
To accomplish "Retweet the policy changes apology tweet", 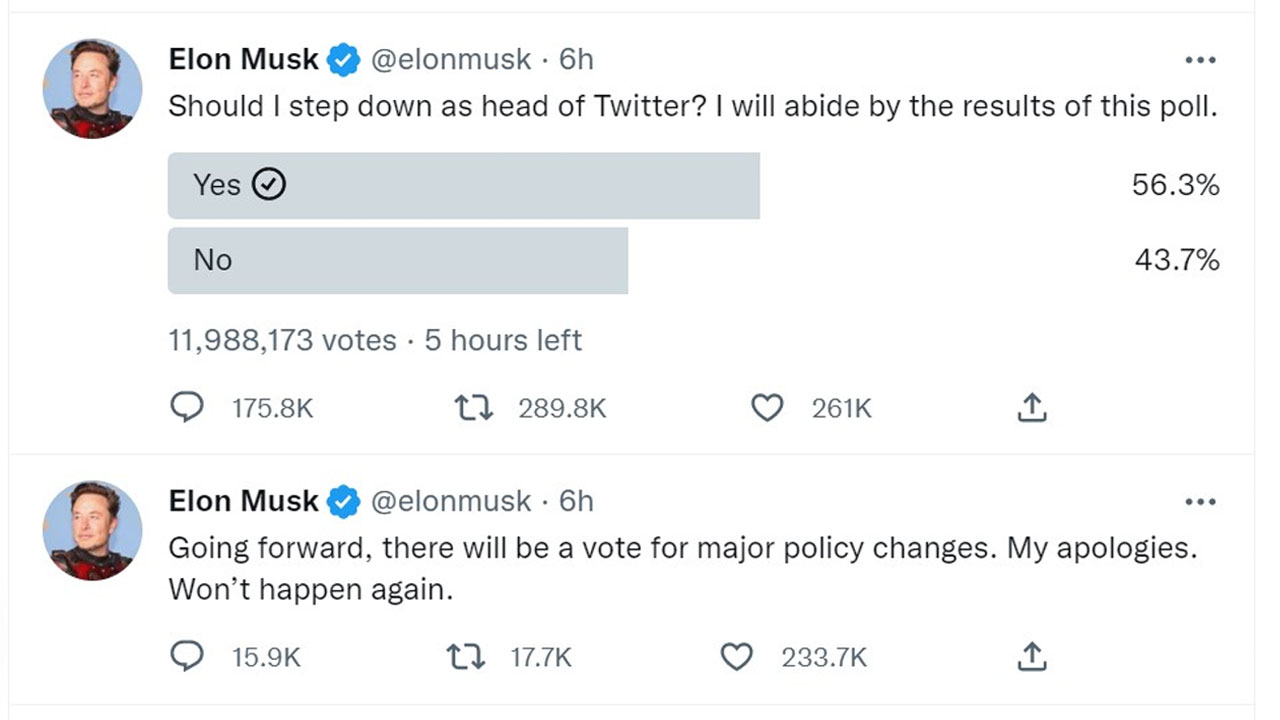I will [x=466, y=657].
